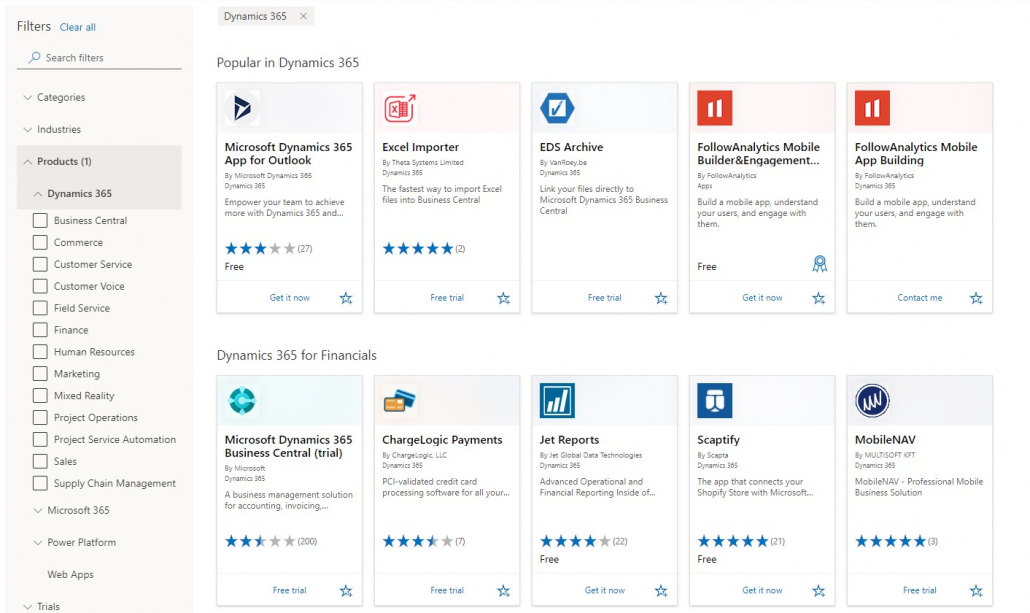
Task: Start a Free trial of ChargeLogic Payments
Action: (446, 590)
